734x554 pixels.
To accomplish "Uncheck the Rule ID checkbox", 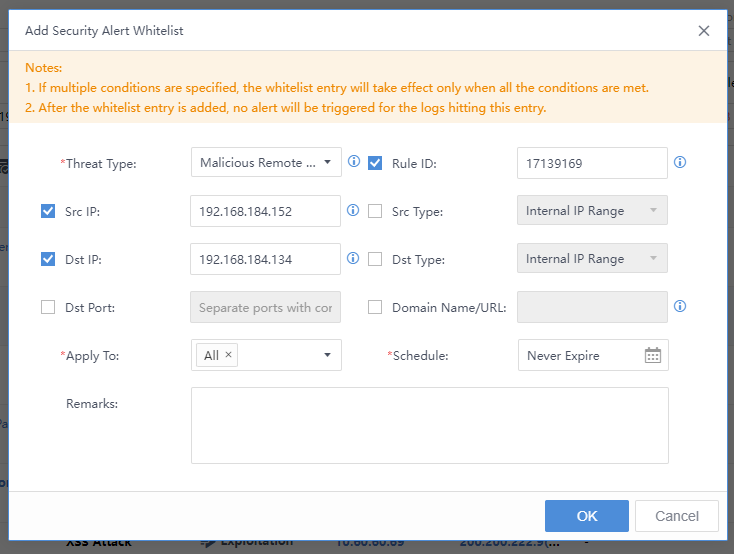I will tap(375, 163).
